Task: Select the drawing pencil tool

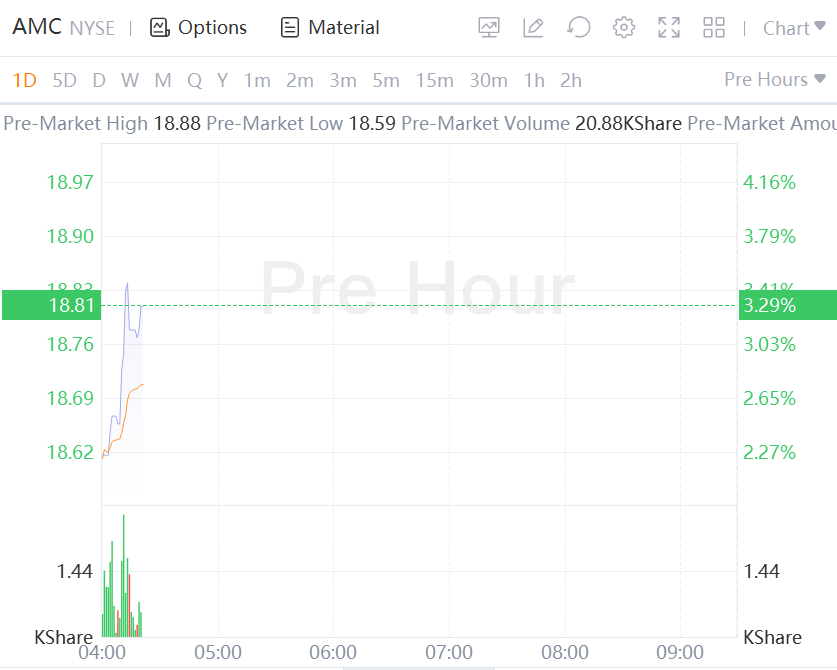Action: (x=533, y=28)
